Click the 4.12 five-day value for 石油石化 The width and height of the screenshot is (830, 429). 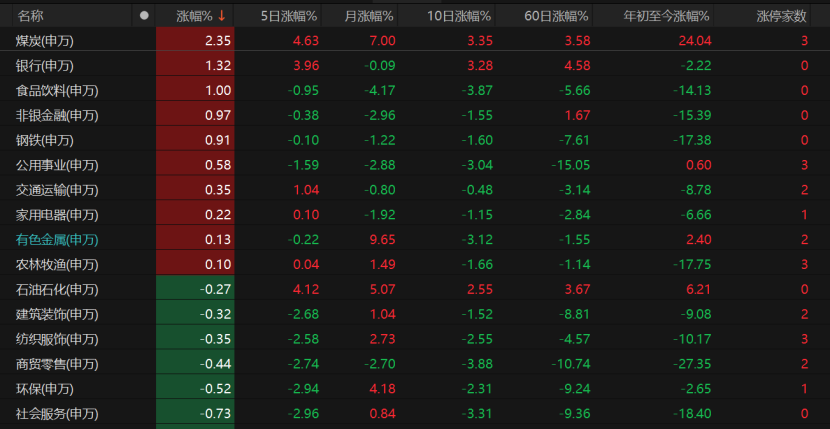pos(305,290)
